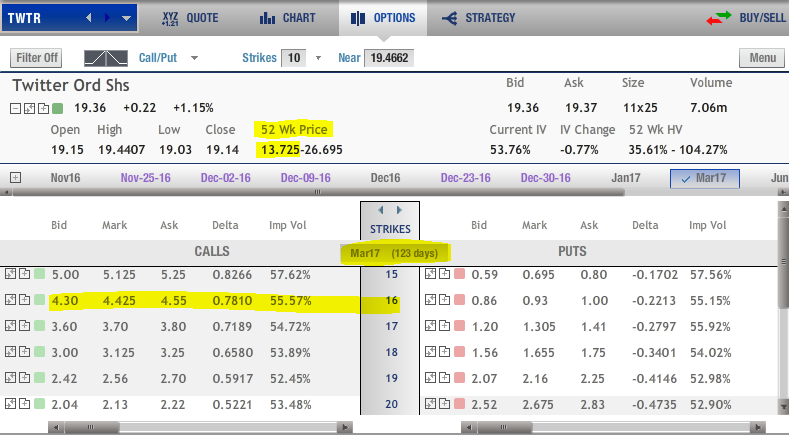Screen dimensions: 789x435
Task: Switch to the QUOTE tab
Action: pos(190,18)
